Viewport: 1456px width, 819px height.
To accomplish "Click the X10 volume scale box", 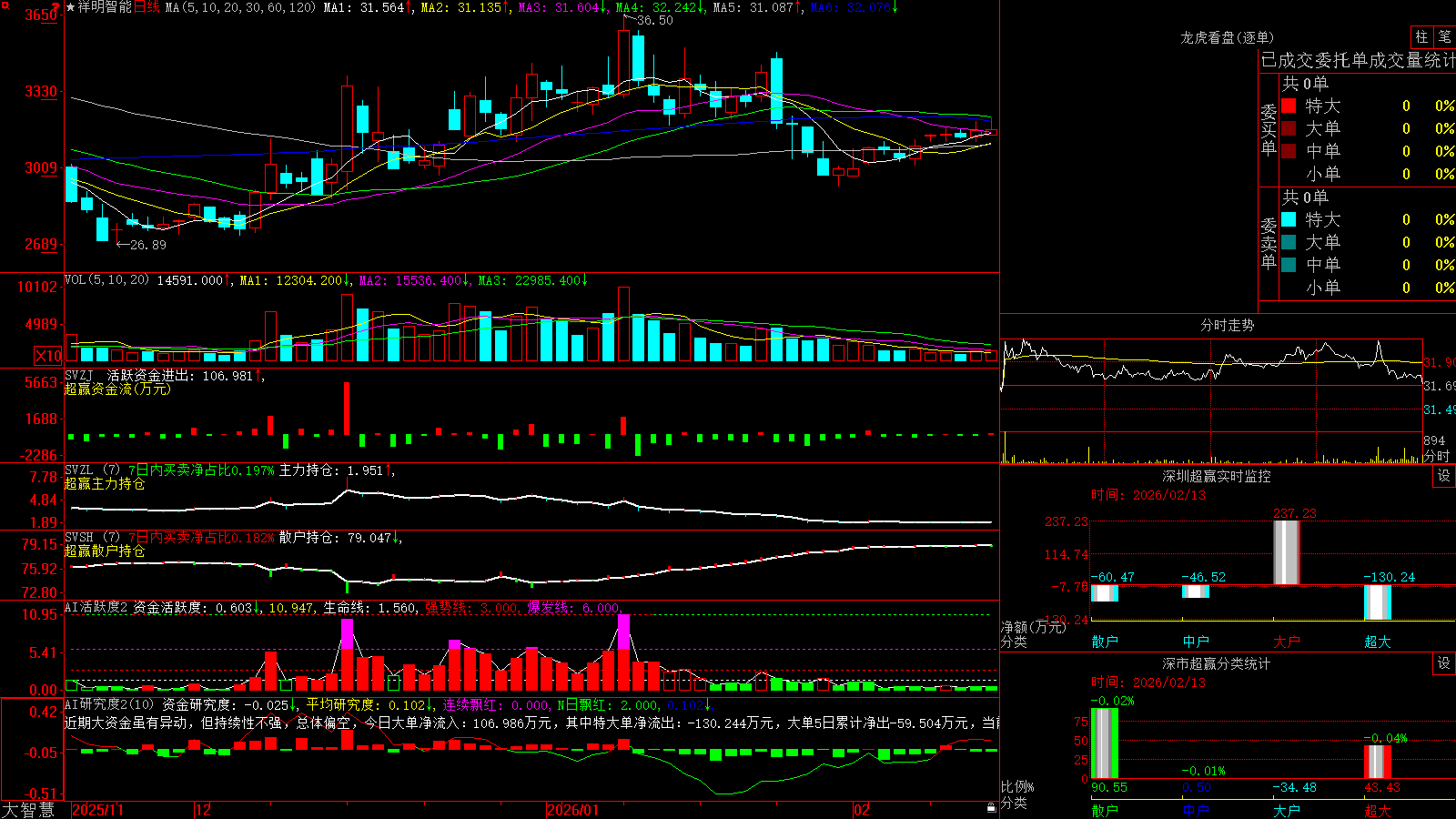I will [48, 356].
